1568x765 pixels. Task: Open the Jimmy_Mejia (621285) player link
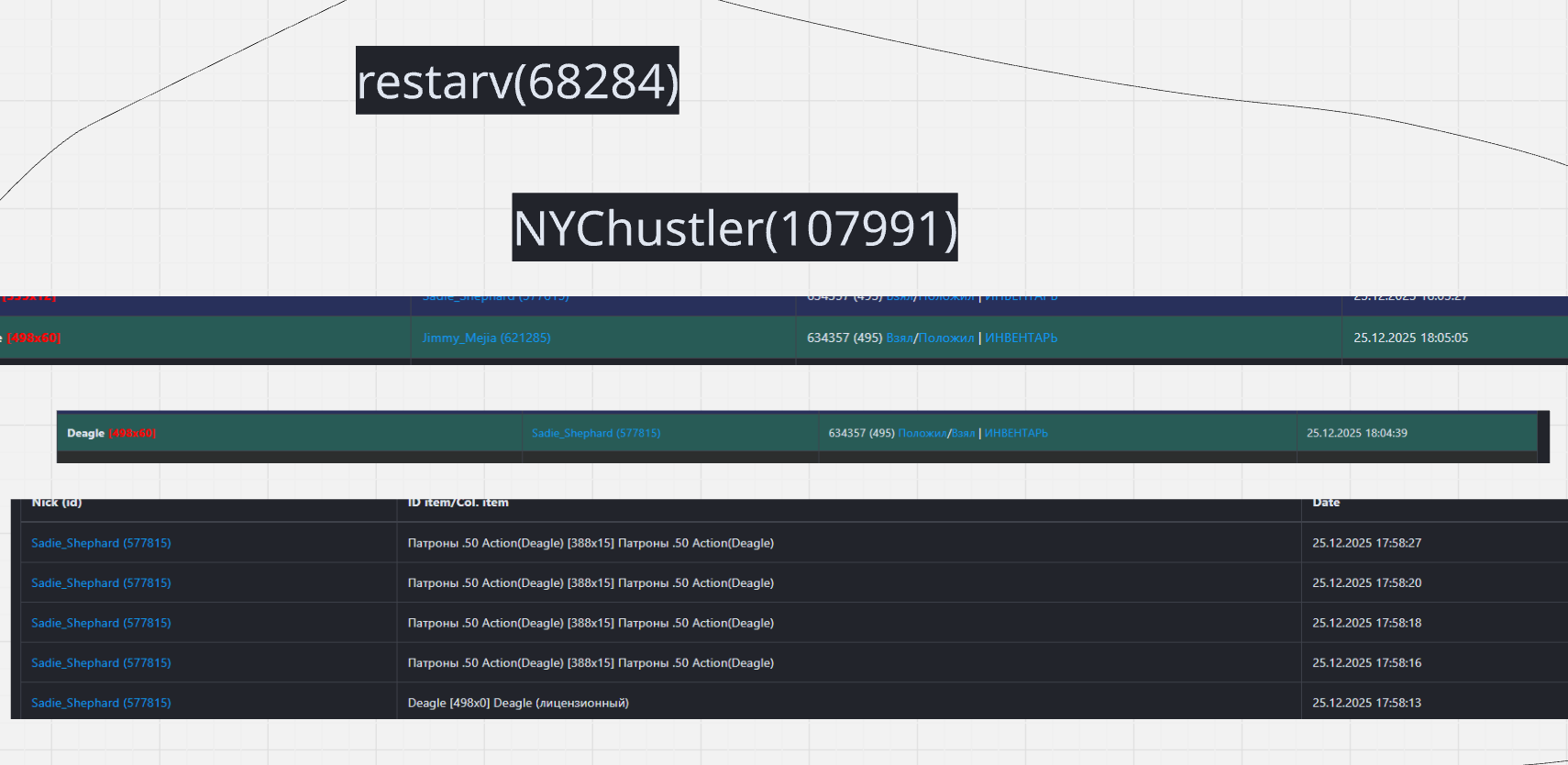[486, 338]
